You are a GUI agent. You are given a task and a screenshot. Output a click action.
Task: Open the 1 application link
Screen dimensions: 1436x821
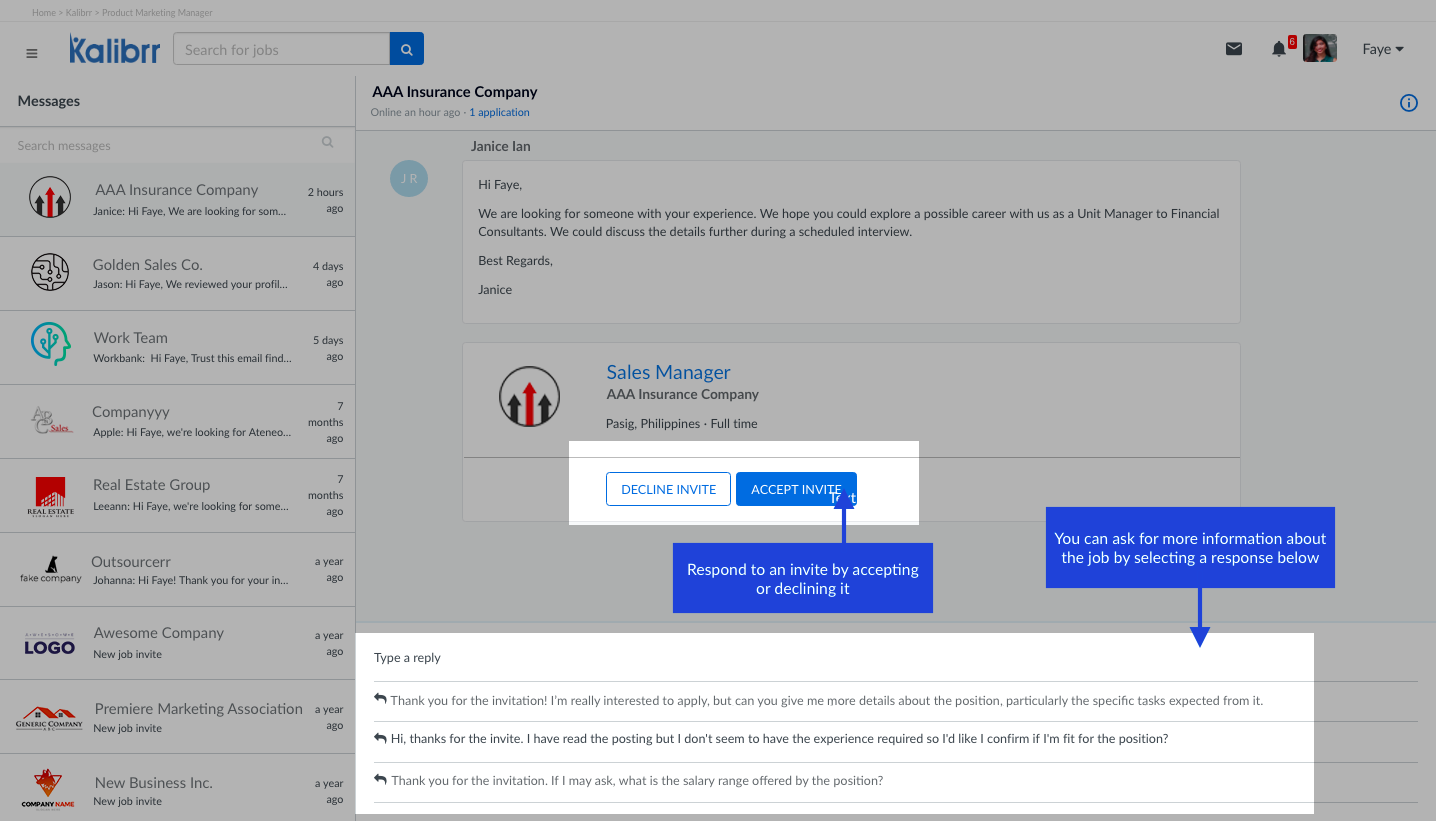(x=499, y=113)
